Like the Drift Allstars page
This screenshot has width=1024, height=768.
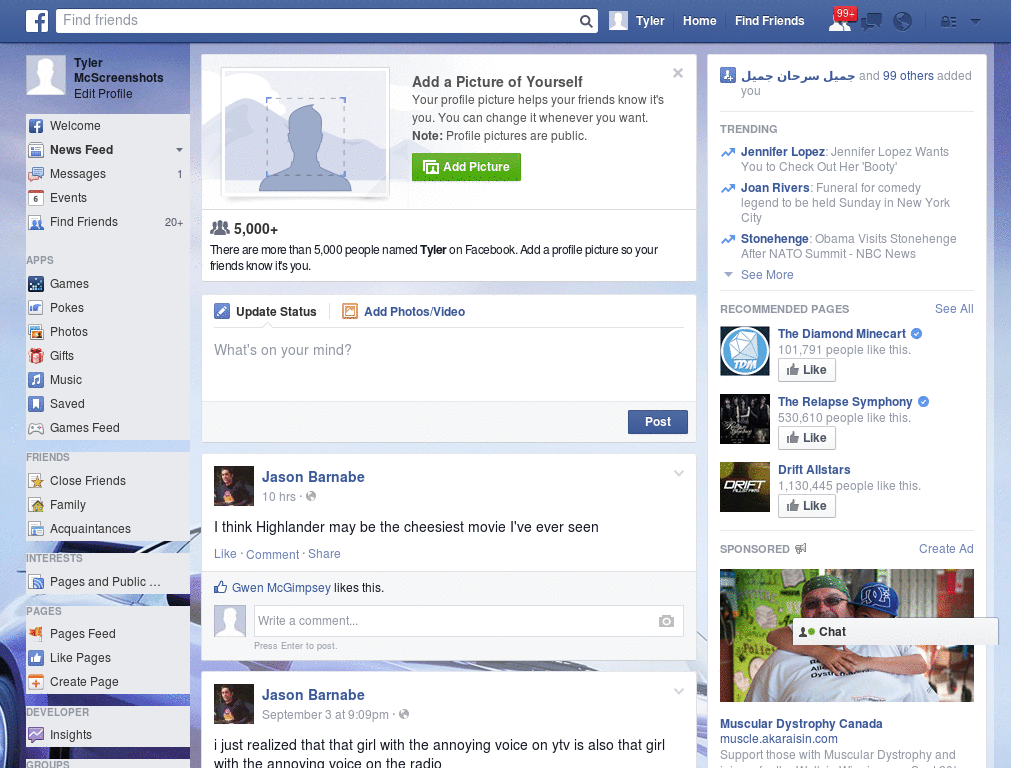point(807,506)
